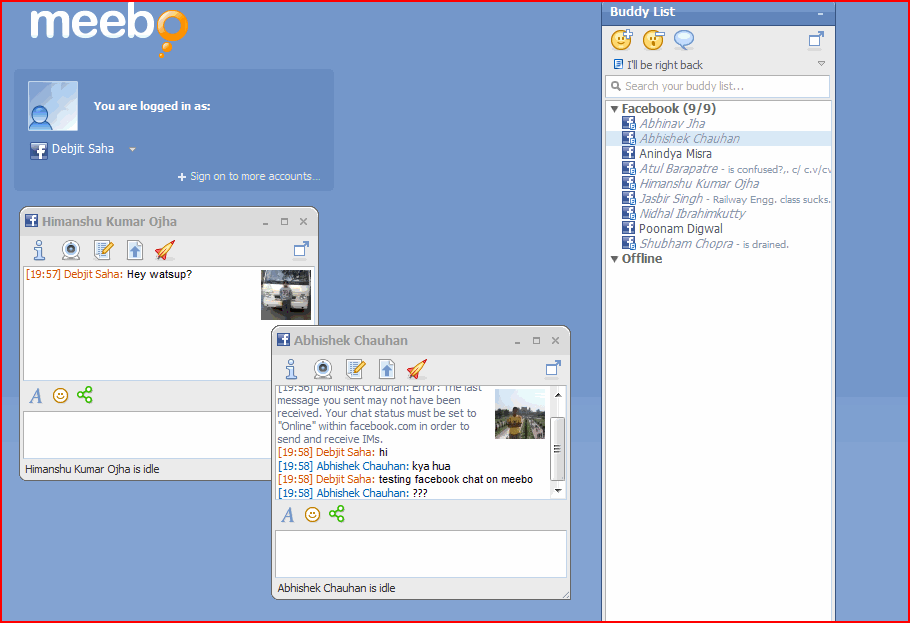Click the Abhishek Chauhan chat title bar

421,340
